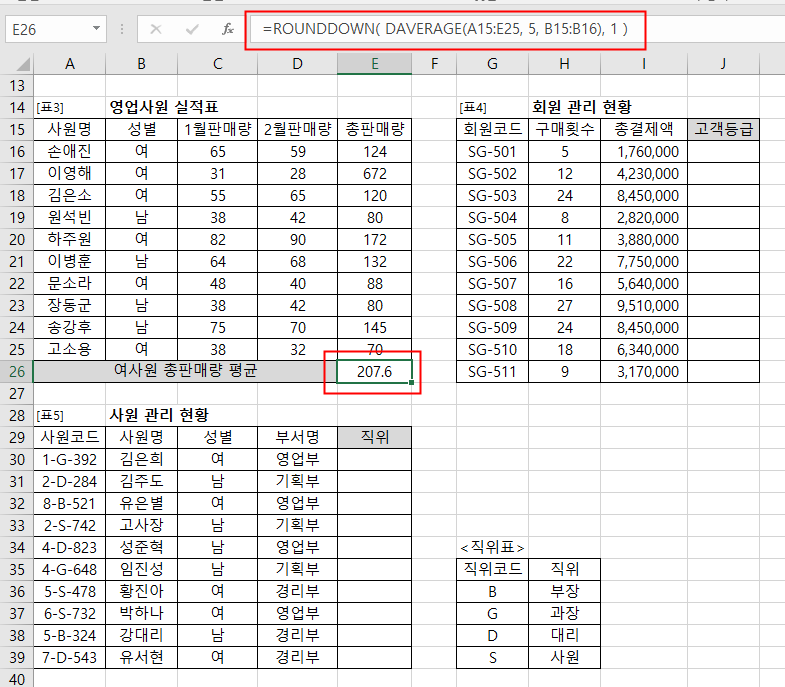The width and height of the screenshot is (785, 687).
Task: Click the <직위표> label cell
Action: [493, 547]
